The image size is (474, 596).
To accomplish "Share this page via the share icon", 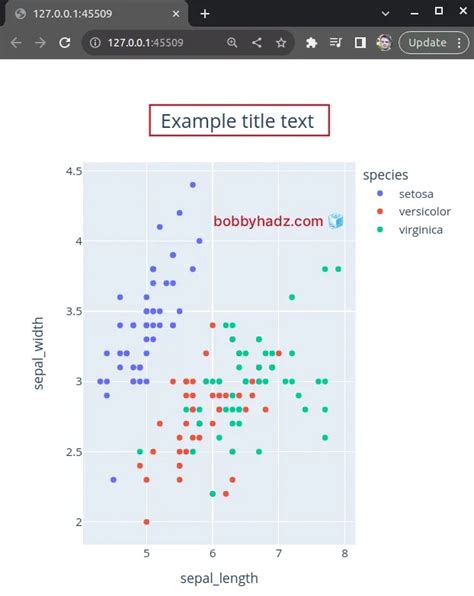I will [257, 43].
